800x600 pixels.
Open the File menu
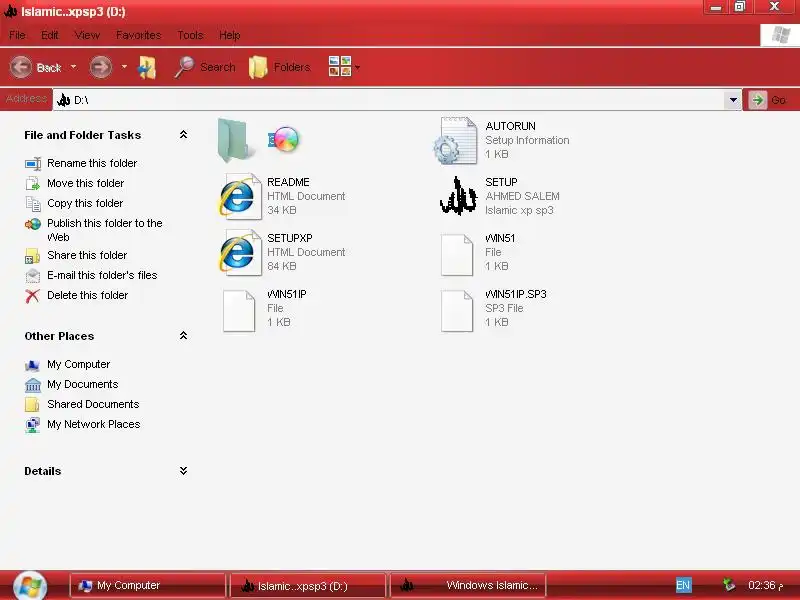pos(17,35)
